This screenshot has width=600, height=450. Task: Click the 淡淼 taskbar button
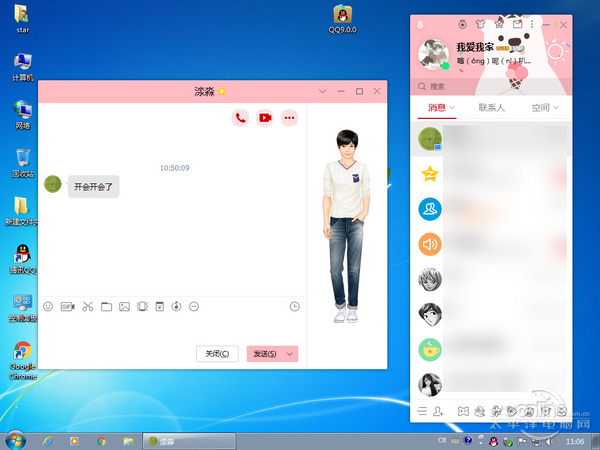(189, 441)
